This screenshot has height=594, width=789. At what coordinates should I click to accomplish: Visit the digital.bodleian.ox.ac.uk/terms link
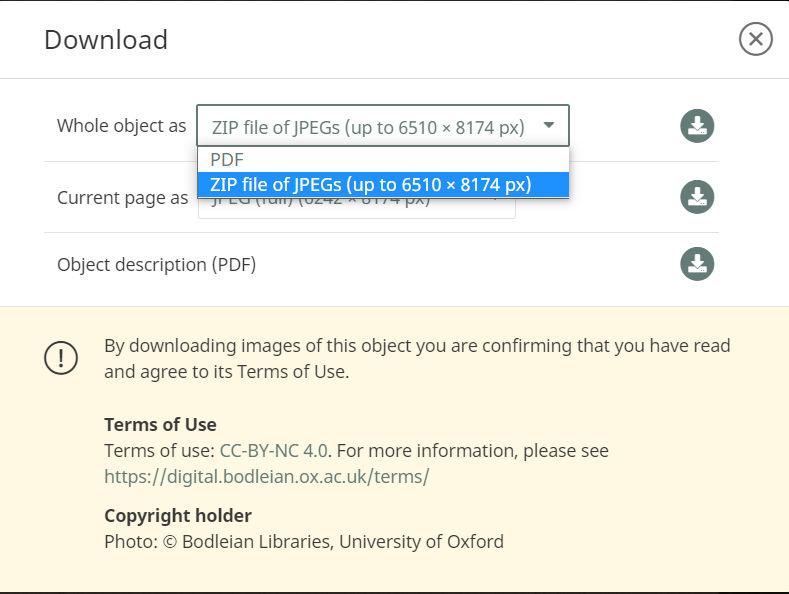tap(266, 476)
